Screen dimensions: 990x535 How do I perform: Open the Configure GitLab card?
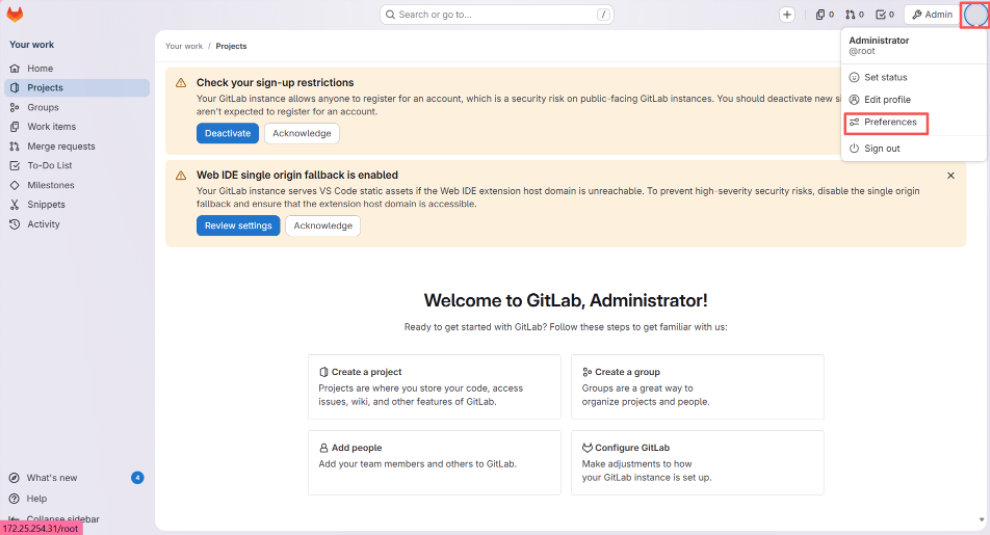(x=697, y=462)
